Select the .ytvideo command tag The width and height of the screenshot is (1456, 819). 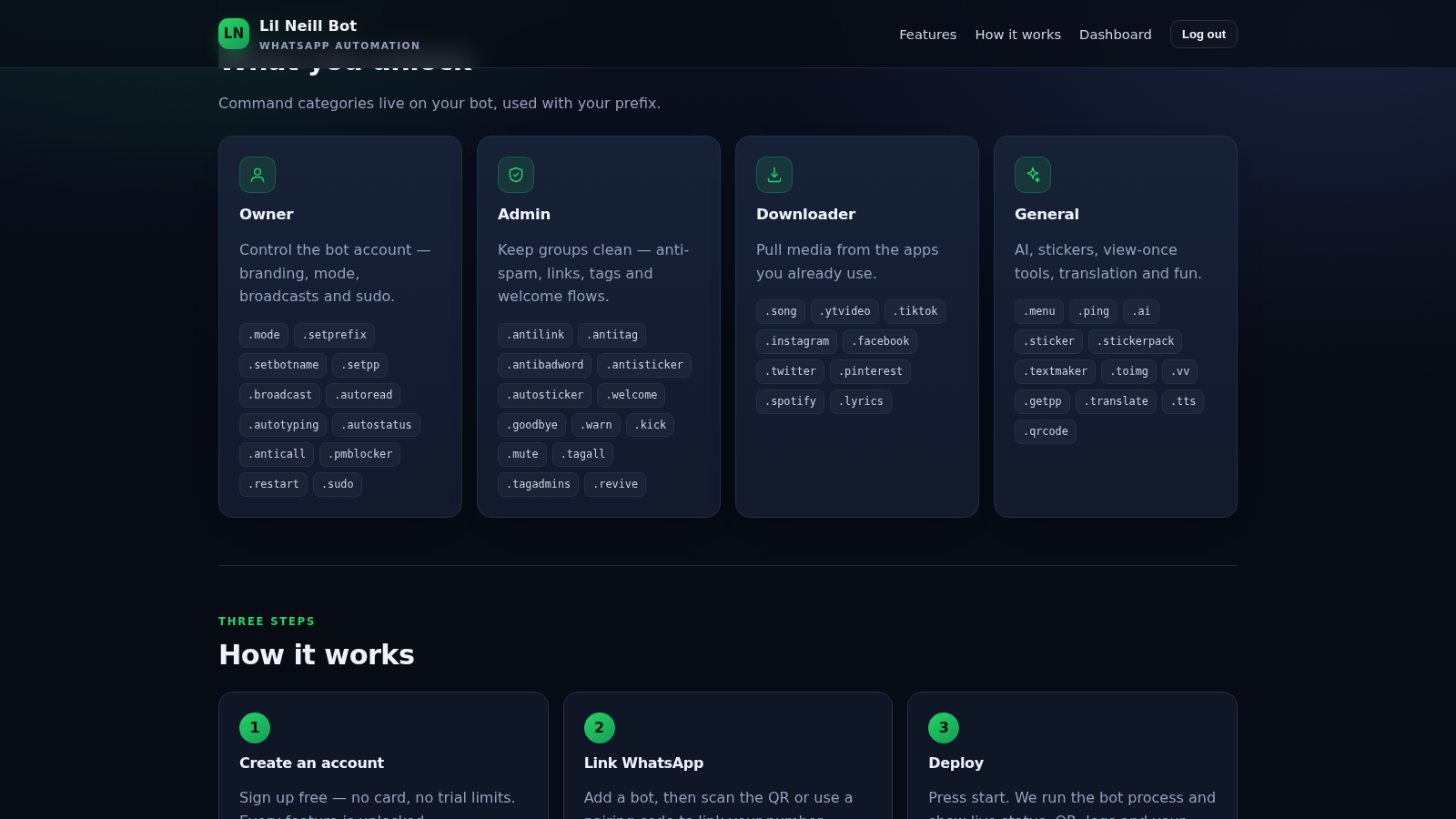click(844, 311)
